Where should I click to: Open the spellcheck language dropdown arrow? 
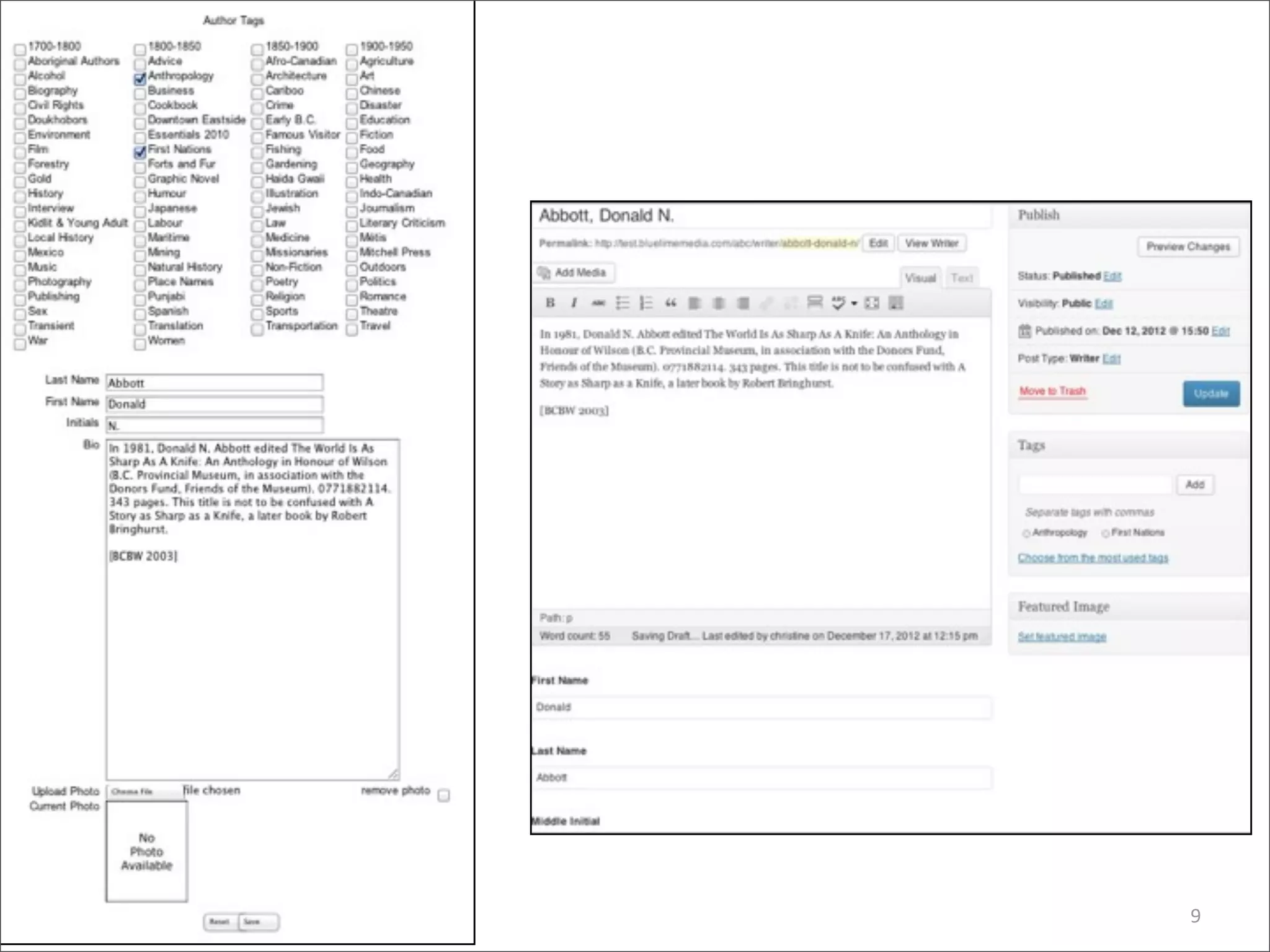click(854, 303)
